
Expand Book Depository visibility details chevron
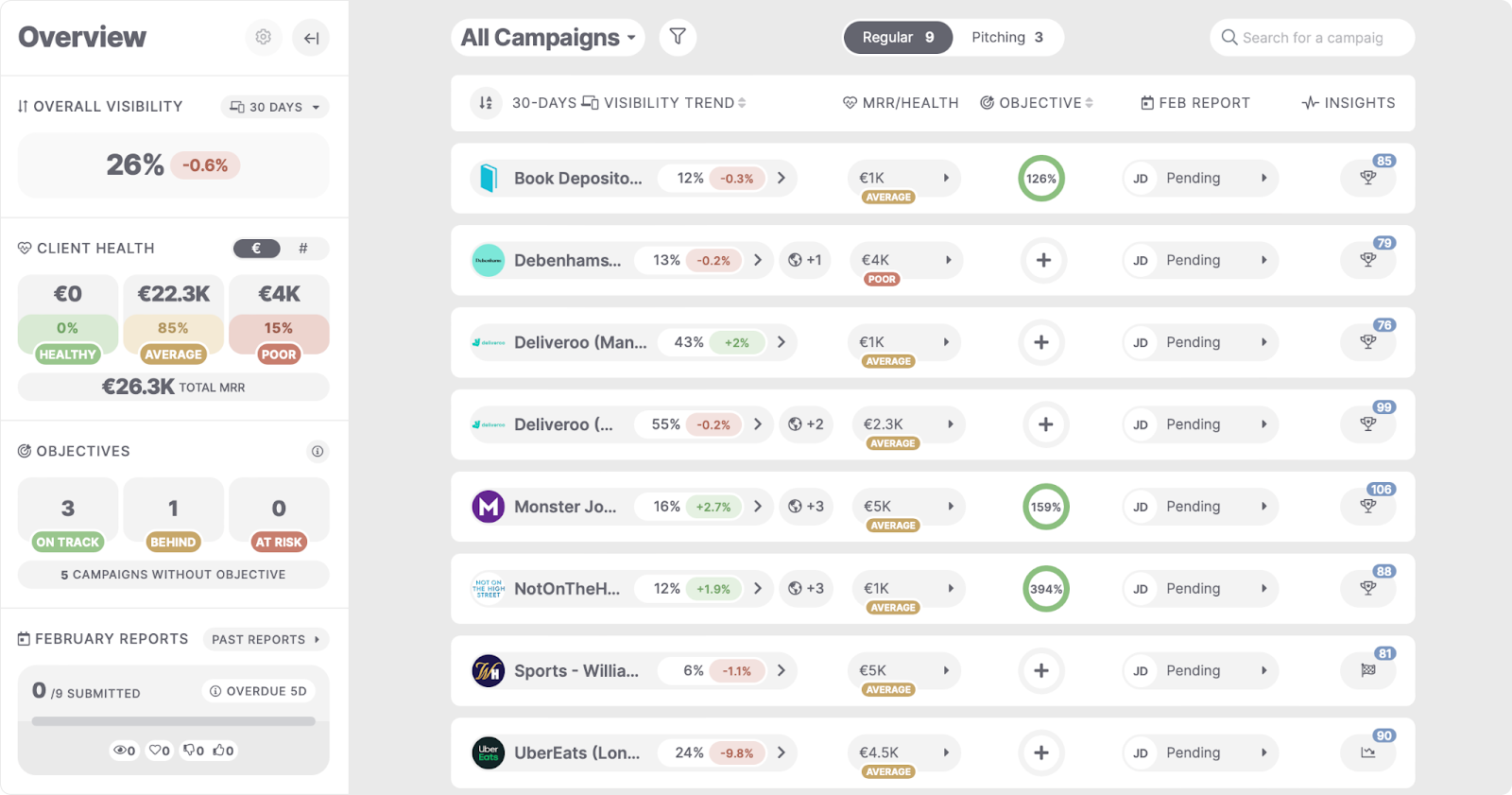[x=782, y=178]
